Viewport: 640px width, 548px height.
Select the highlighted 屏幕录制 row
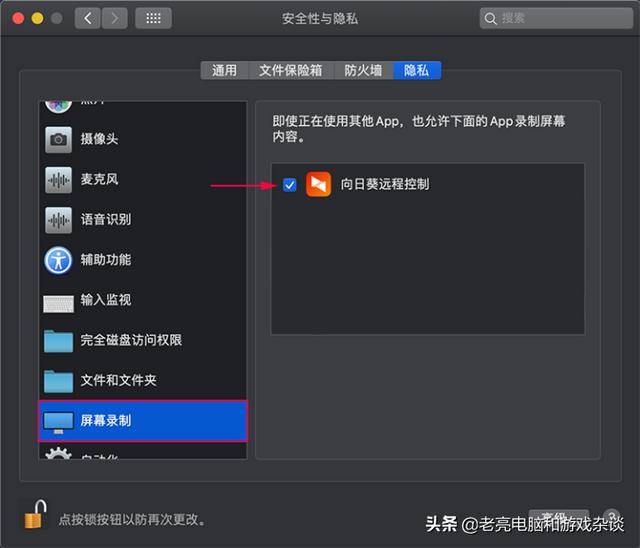pos(143,421)
